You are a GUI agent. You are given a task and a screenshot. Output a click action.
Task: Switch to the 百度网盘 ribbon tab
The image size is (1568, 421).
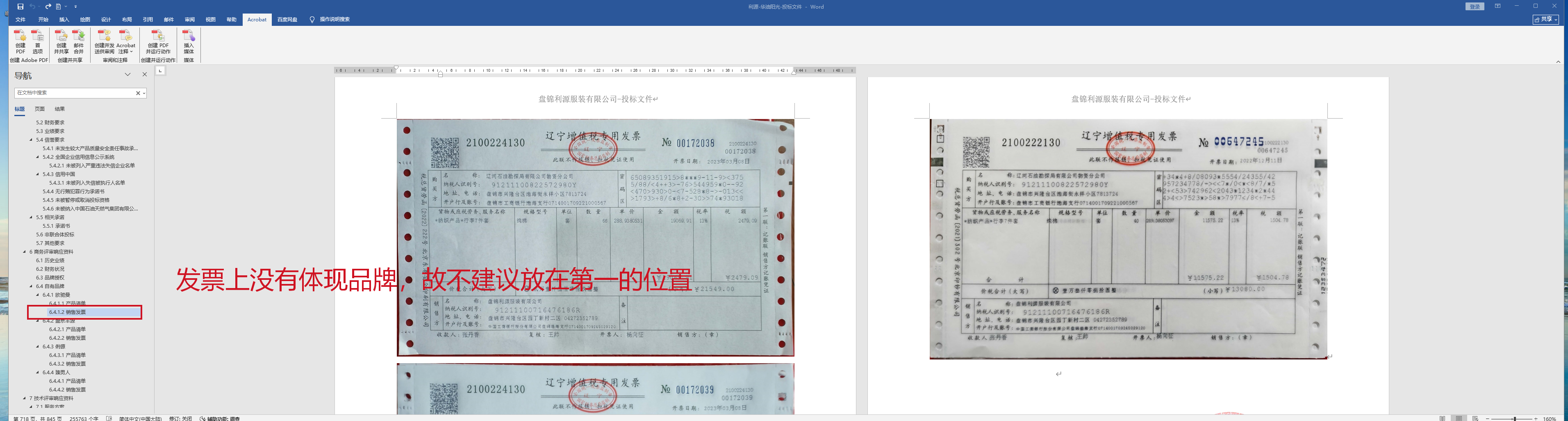point(287,20)
